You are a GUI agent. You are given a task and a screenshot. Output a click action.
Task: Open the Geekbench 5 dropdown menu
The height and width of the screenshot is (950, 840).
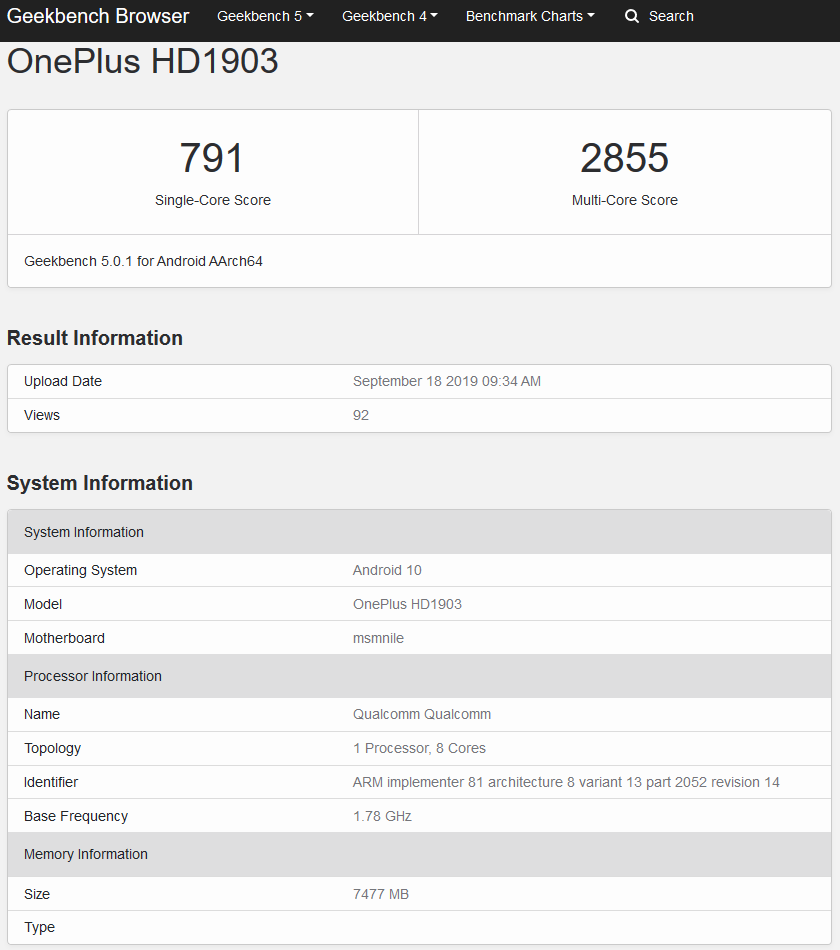click(265, 16)
